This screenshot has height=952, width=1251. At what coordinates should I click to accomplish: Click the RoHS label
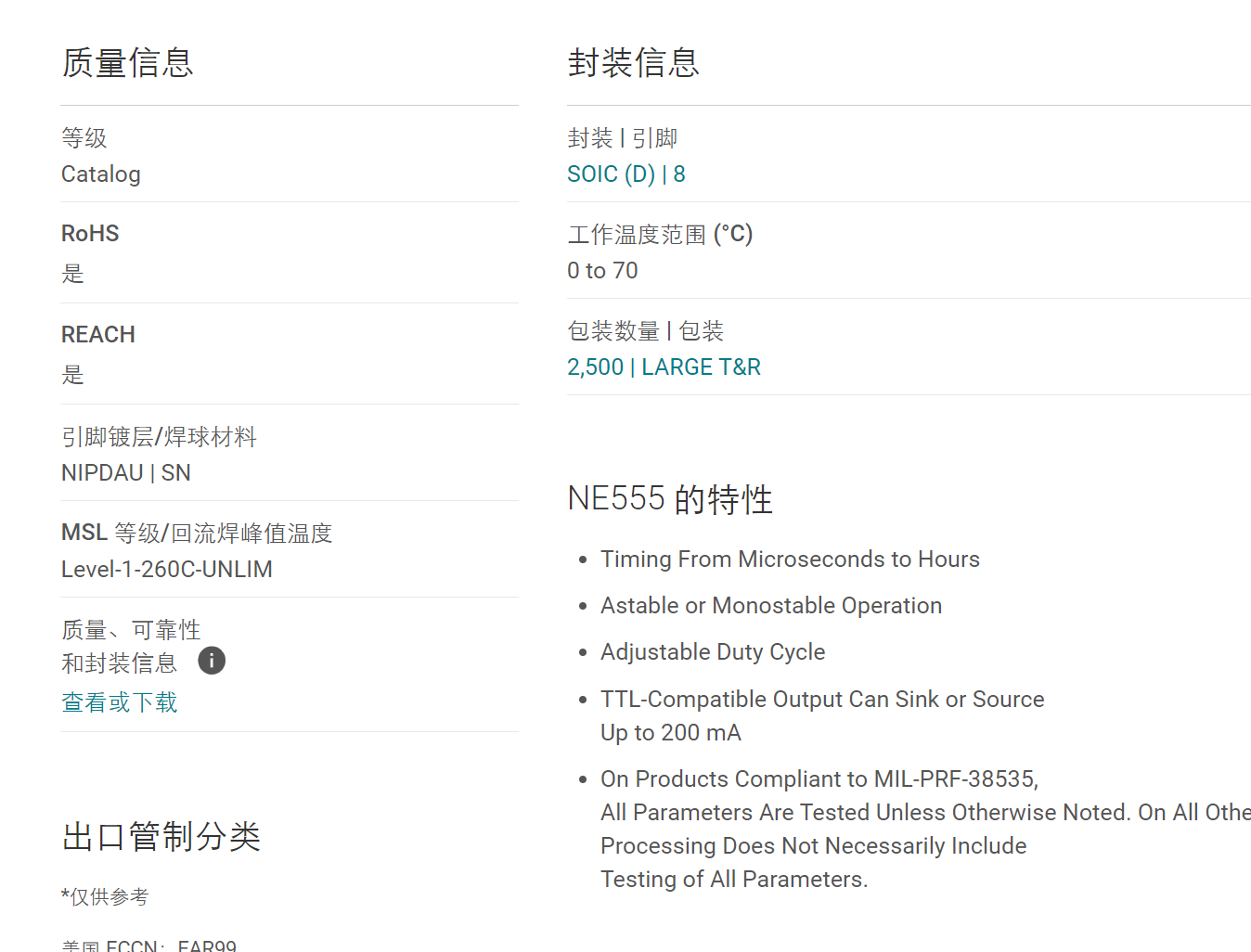pyautogui.click(x=90, y=234)
